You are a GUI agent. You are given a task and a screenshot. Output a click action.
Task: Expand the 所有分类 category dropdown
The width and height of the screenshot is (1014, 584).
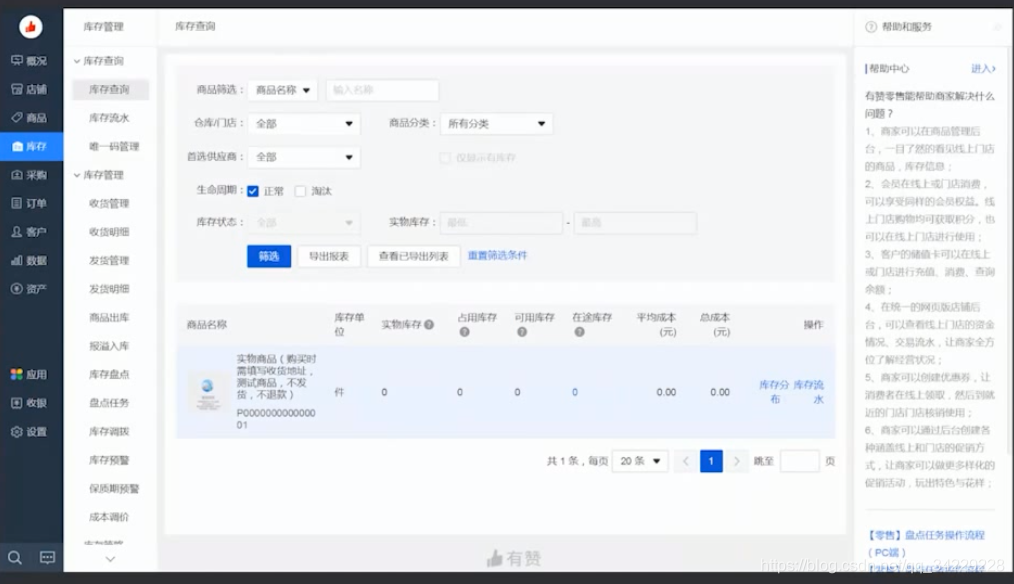[x=496, y=123]
